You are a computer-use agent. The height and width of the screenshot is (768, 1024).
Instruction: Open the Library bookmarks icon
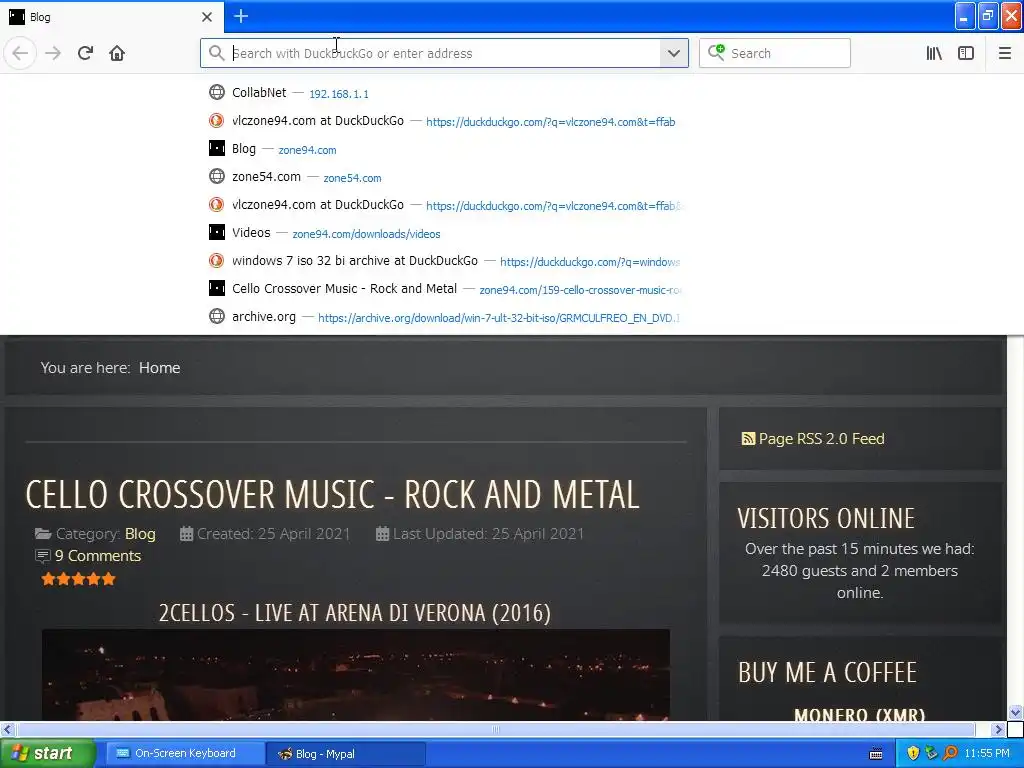[x=934, y=53]
